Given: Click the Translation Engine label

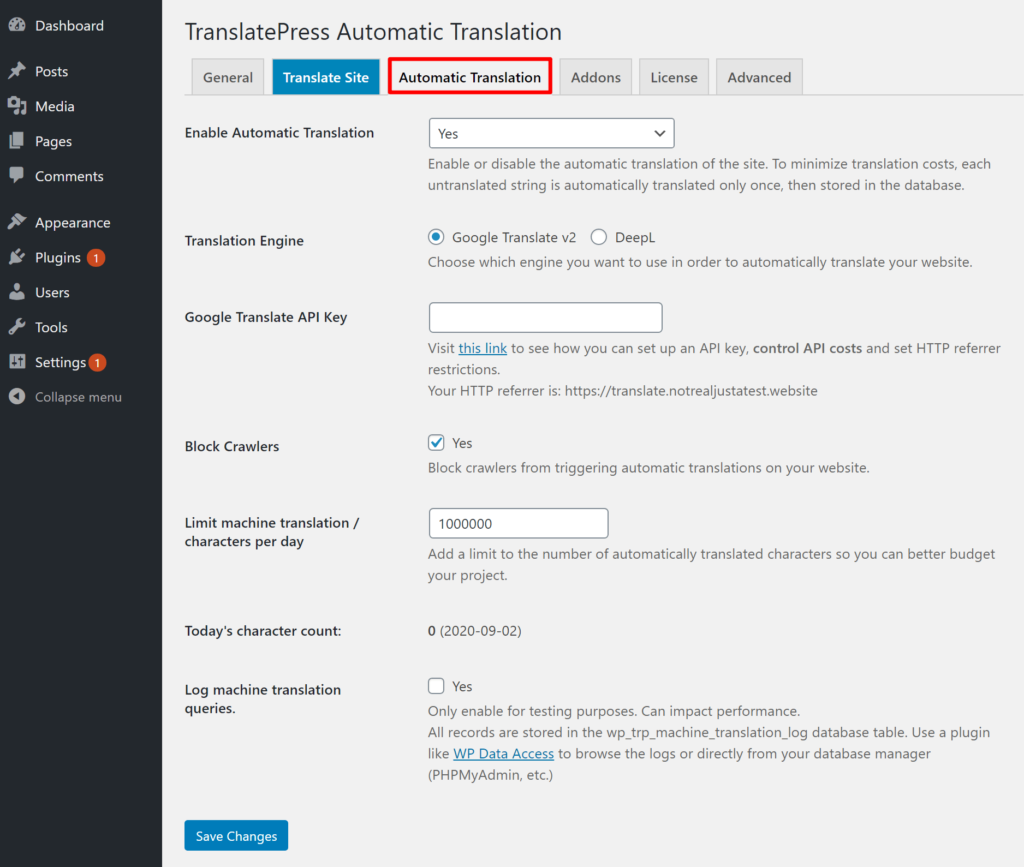Looking at the screenshot, I should [244, 241].
